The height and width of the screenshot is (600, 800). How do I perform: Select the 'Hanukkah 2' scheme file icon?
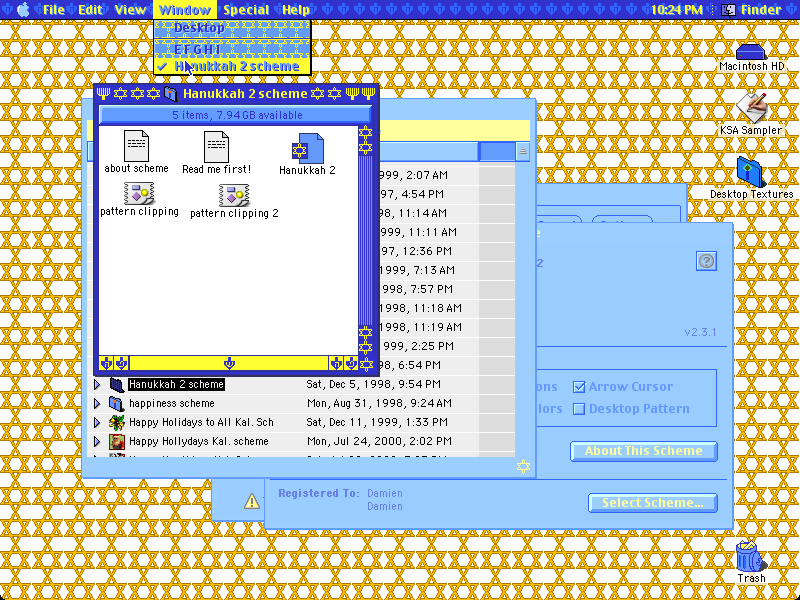pyautogui.click(x=308, y=148)
